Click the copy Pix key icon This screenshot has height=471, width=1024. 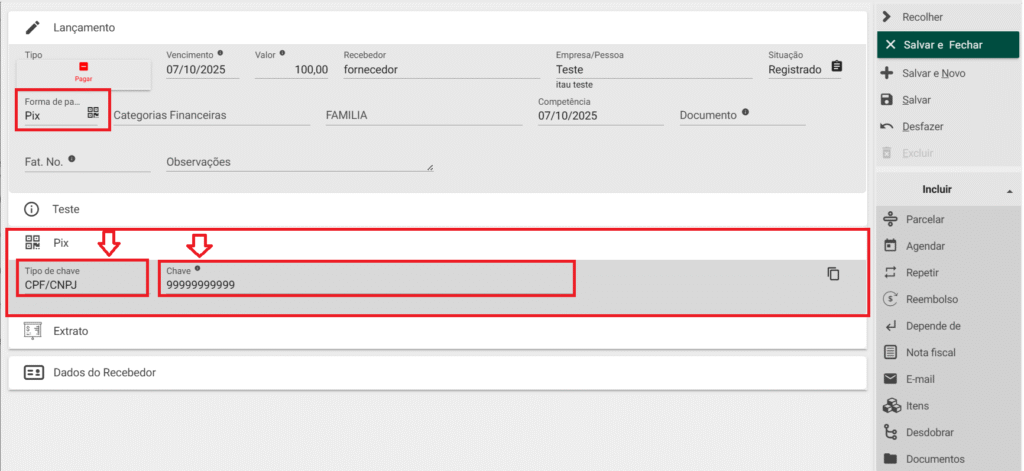coord(833,274)
